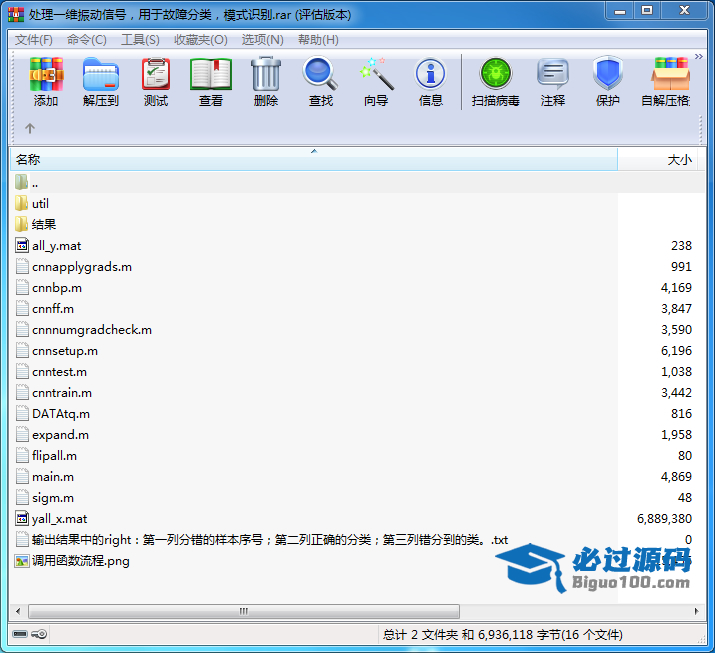Click the WinRAR title bar app icon
The height and width of the screenshot is (653, 715).
click(16, 15)
